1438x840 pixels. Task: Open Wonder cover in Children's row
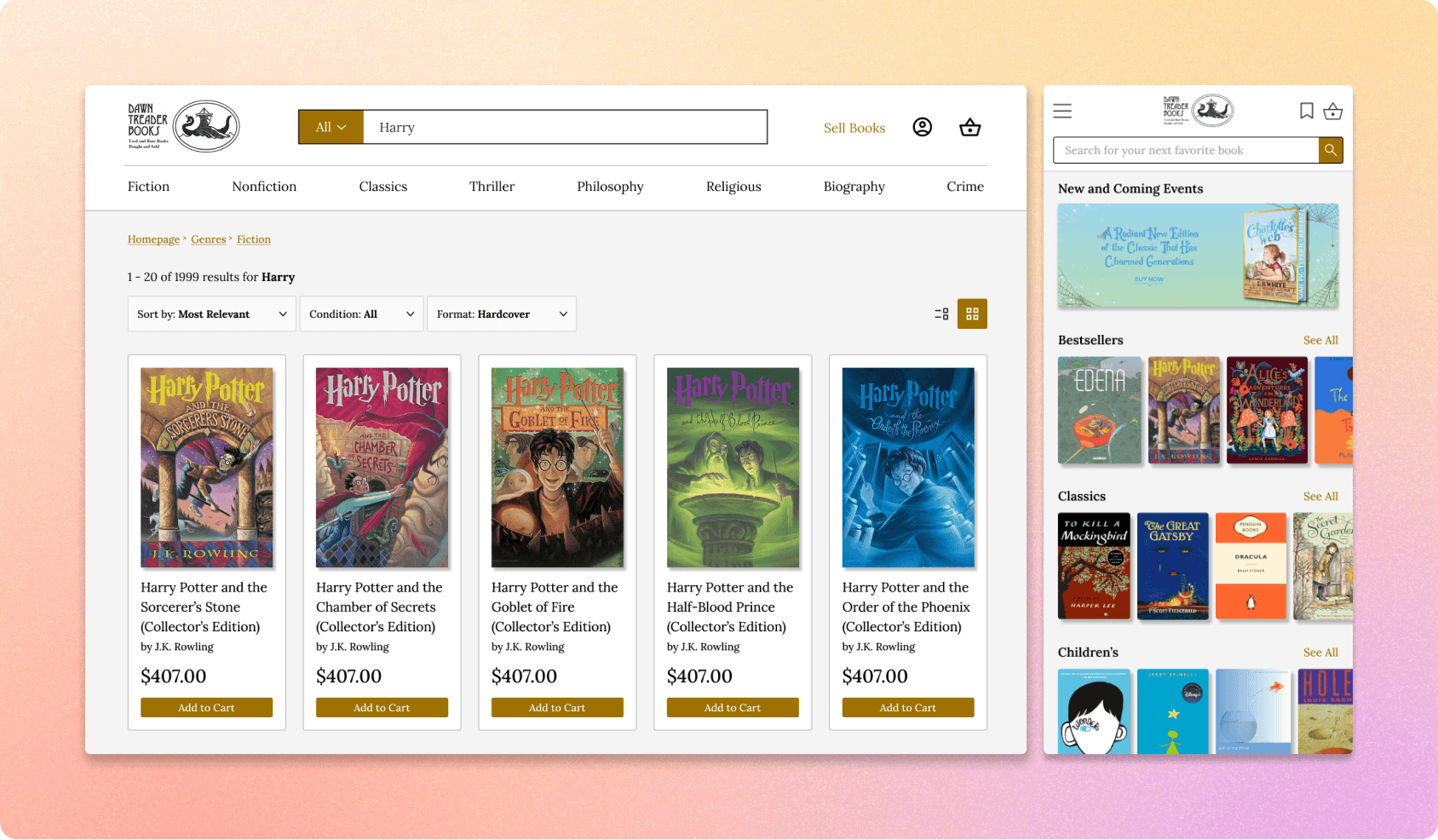point(1094,711)
